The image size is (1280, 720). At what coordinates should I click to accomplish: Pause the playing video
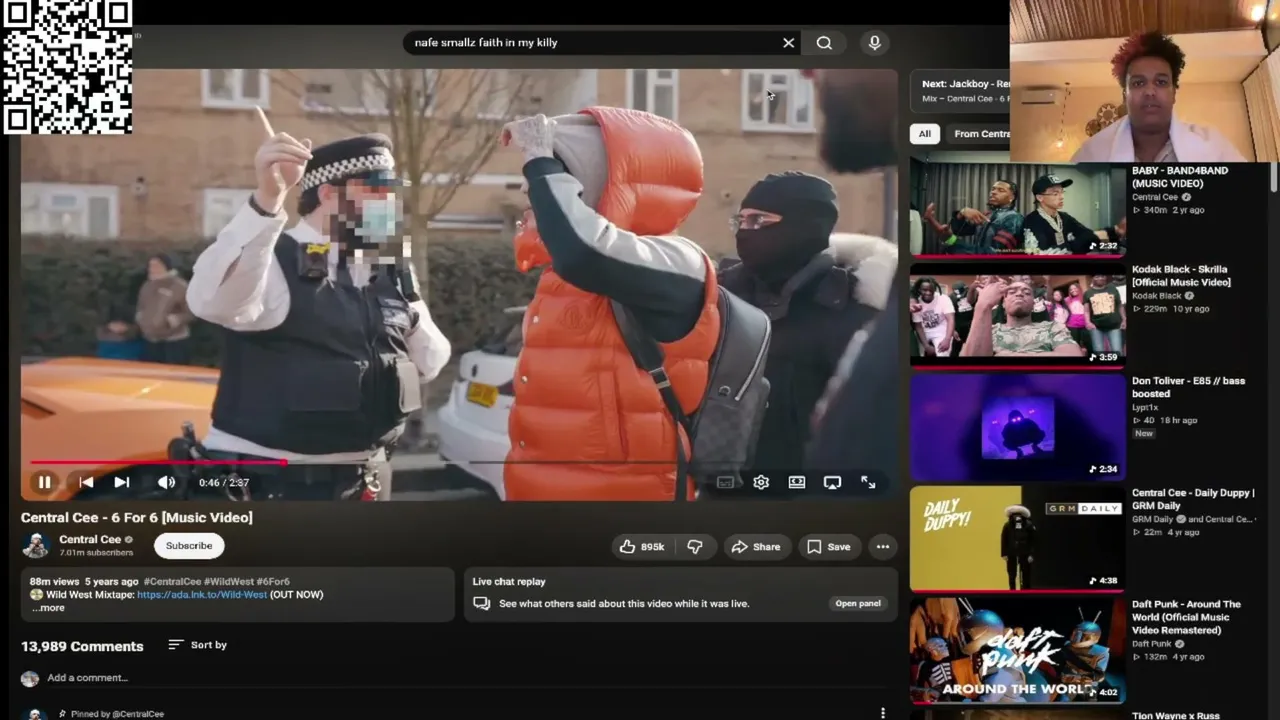coord(44,482)
